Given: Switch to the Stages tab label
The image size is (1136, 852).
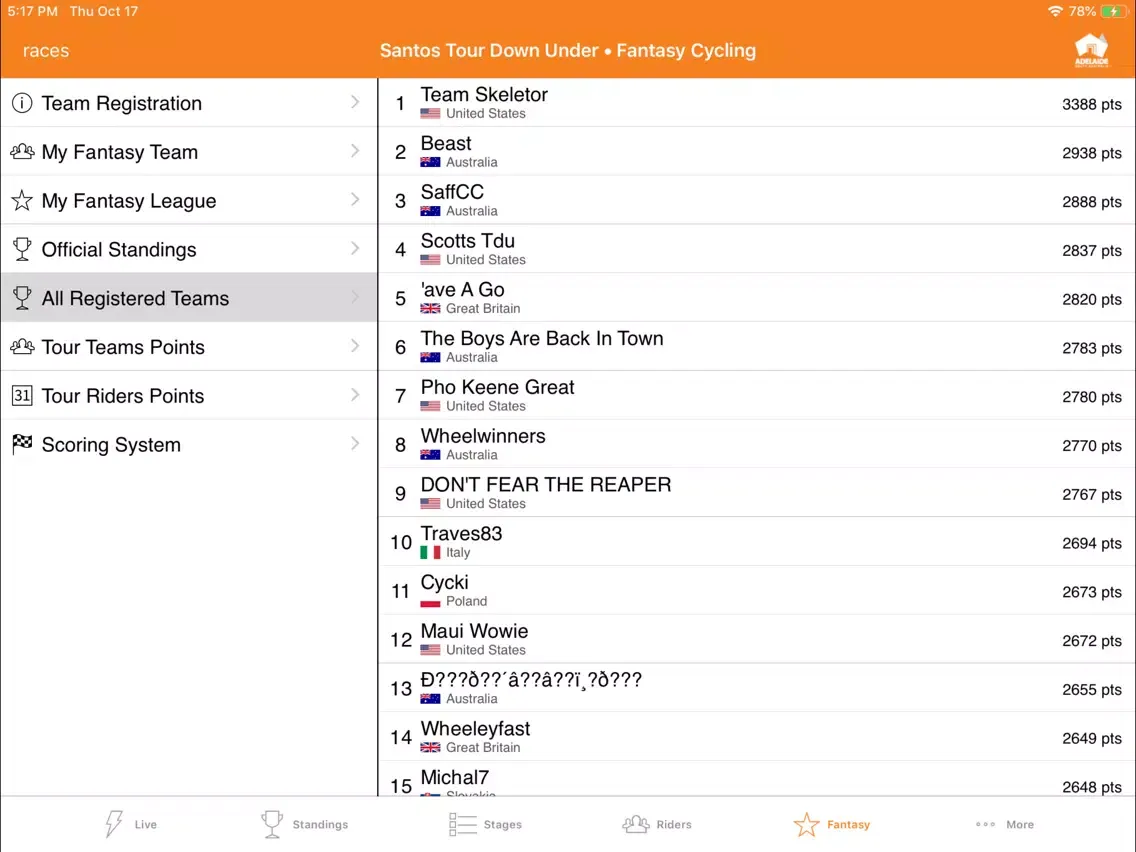Looking at the screenshot, I should click(503, 824).
